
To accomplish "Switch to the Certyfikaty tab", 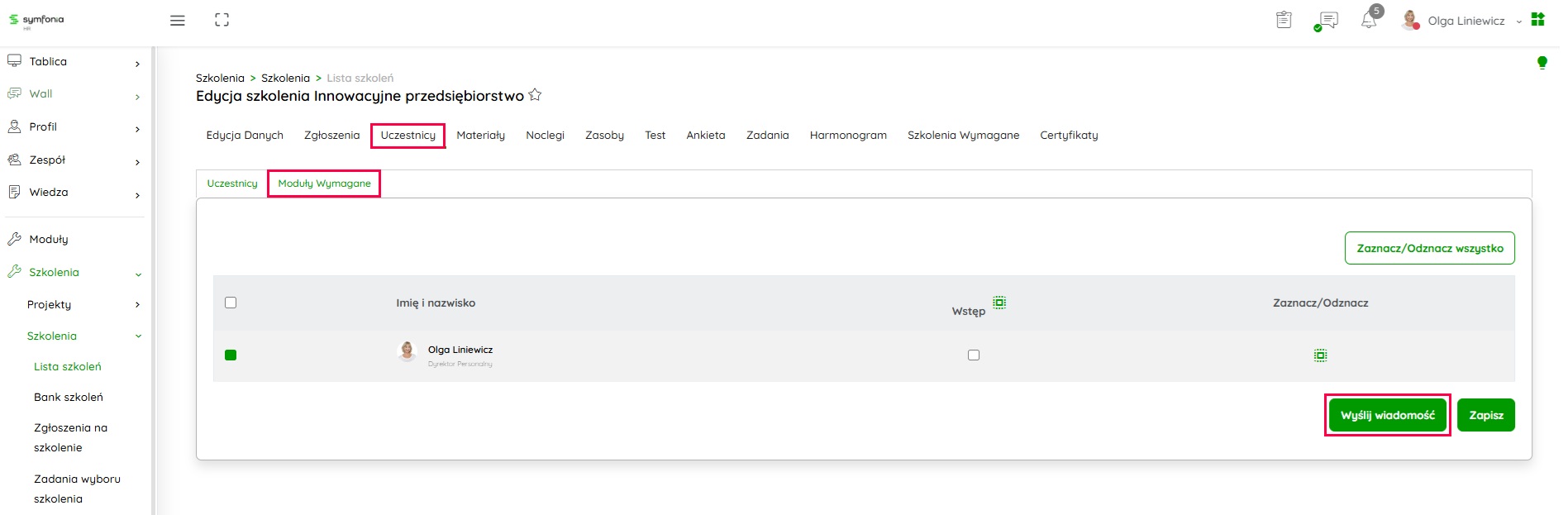I will coord(1069,136).
